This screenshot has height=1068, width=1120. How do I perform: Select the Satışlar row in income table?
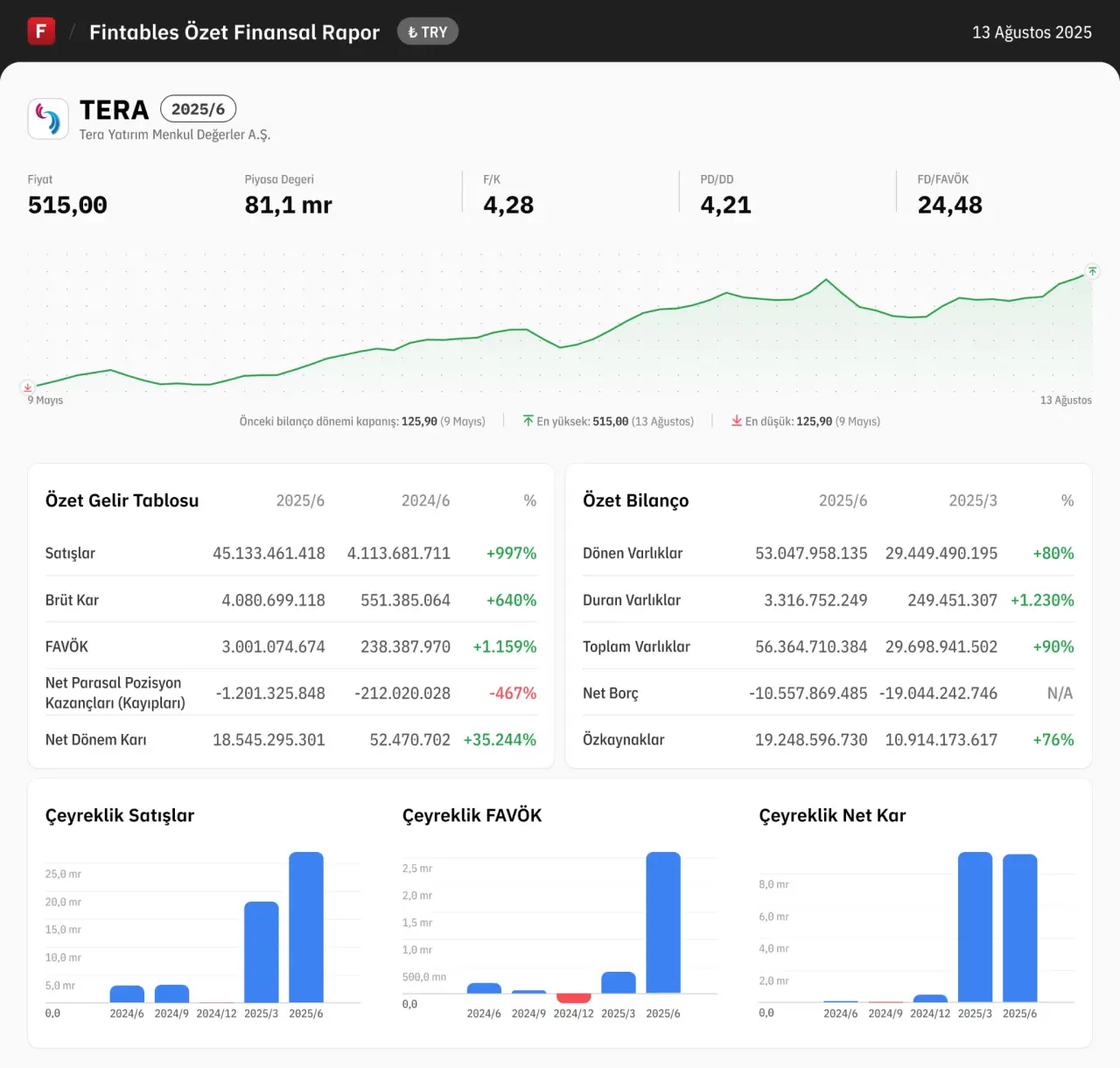point(70,553)
